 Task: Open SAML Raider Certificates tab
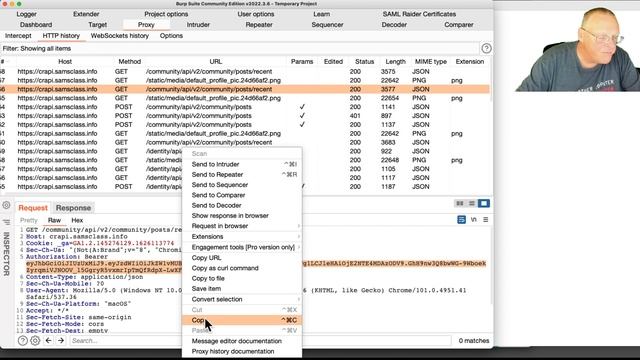(419, 14)
